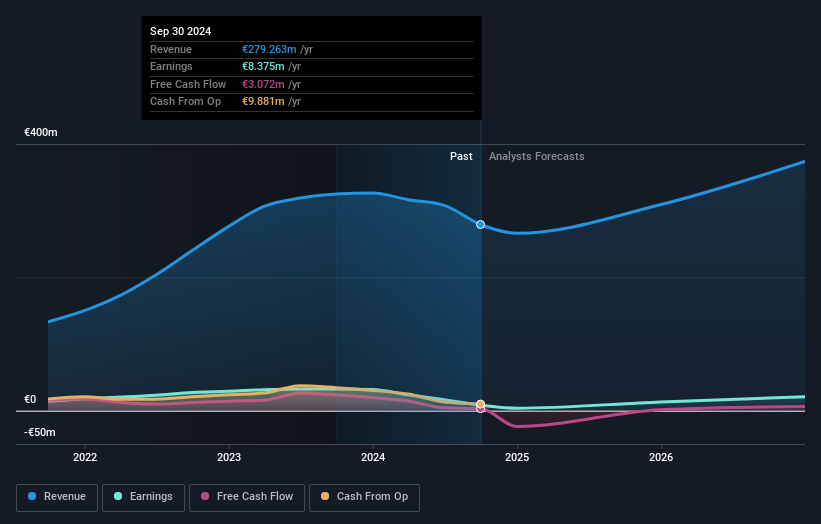This screenshot has height=524, width=821.
Task: Toggle the Free Cash Flow legend series
Action: tap(247, 497)
